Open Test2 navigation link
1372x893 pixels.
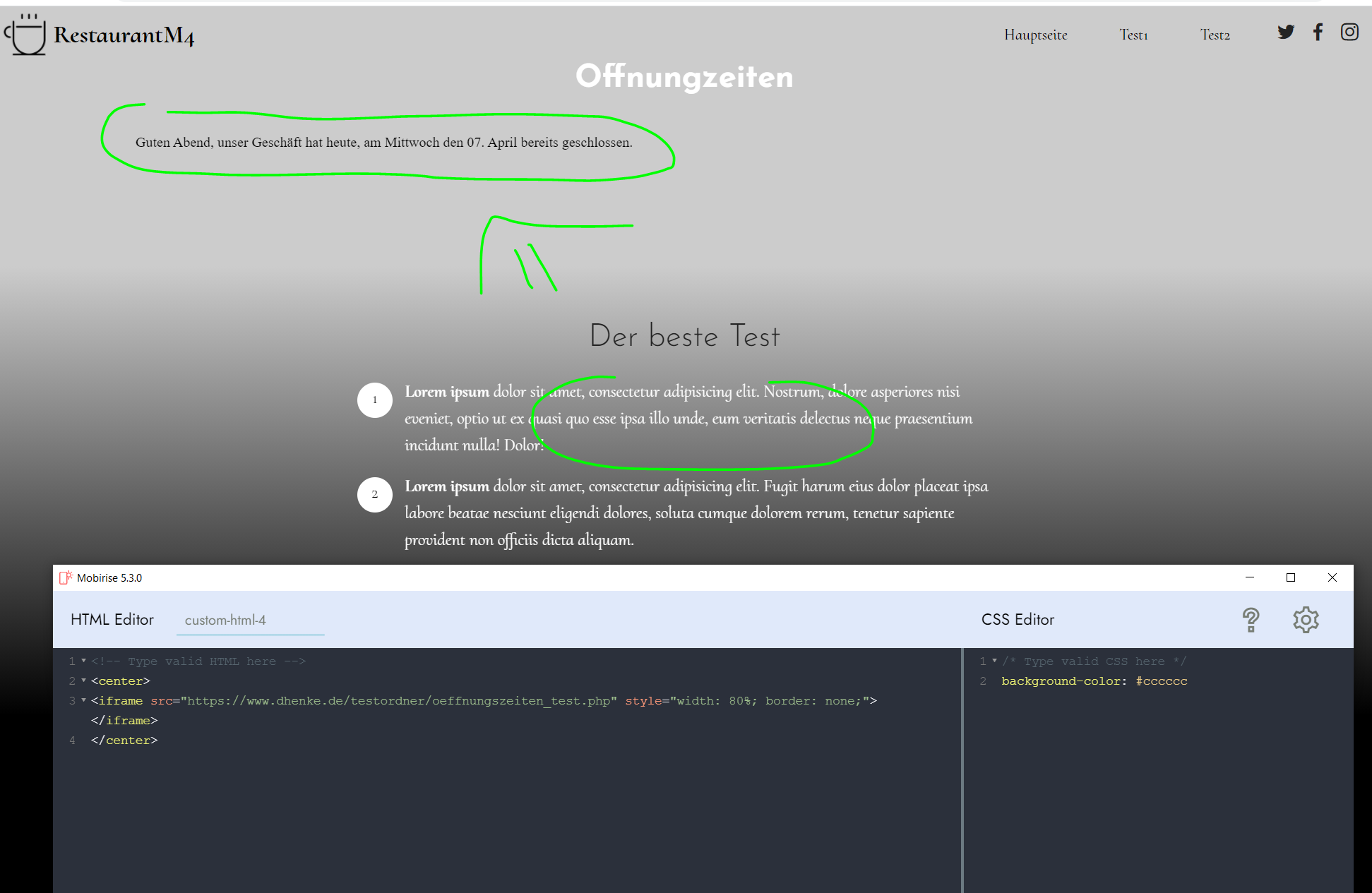tap(1215, 35)
